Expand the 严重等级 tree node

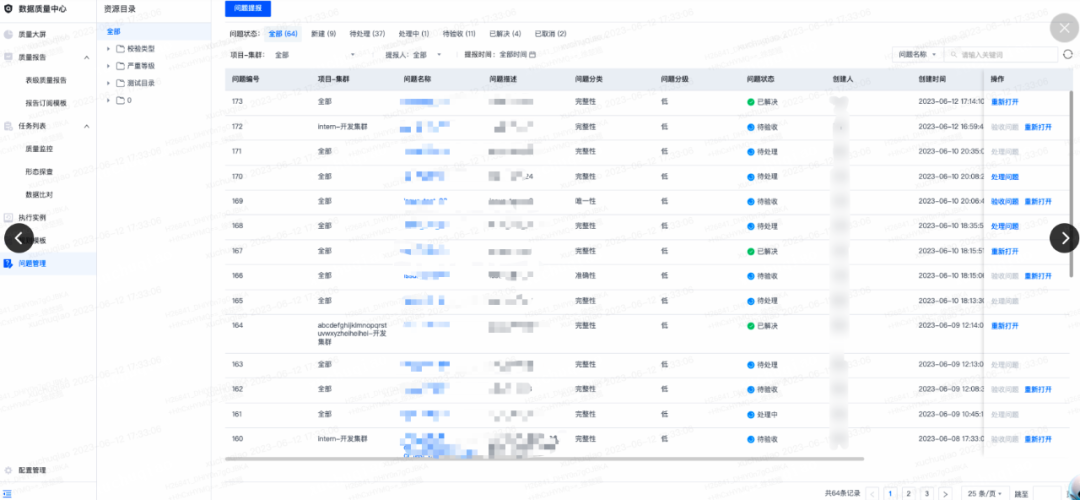pos(108,65)
